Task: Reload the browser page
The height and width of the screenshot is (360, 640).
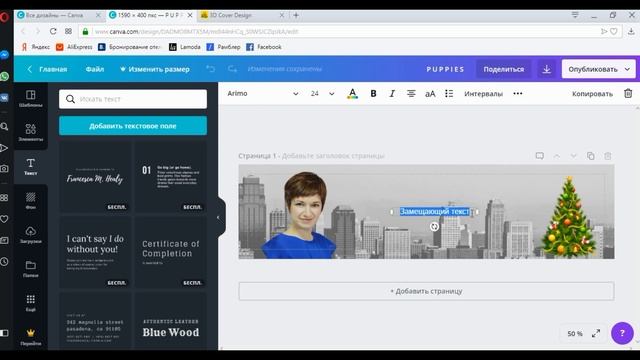Action: pyautogui.click(x=53, y=31)
